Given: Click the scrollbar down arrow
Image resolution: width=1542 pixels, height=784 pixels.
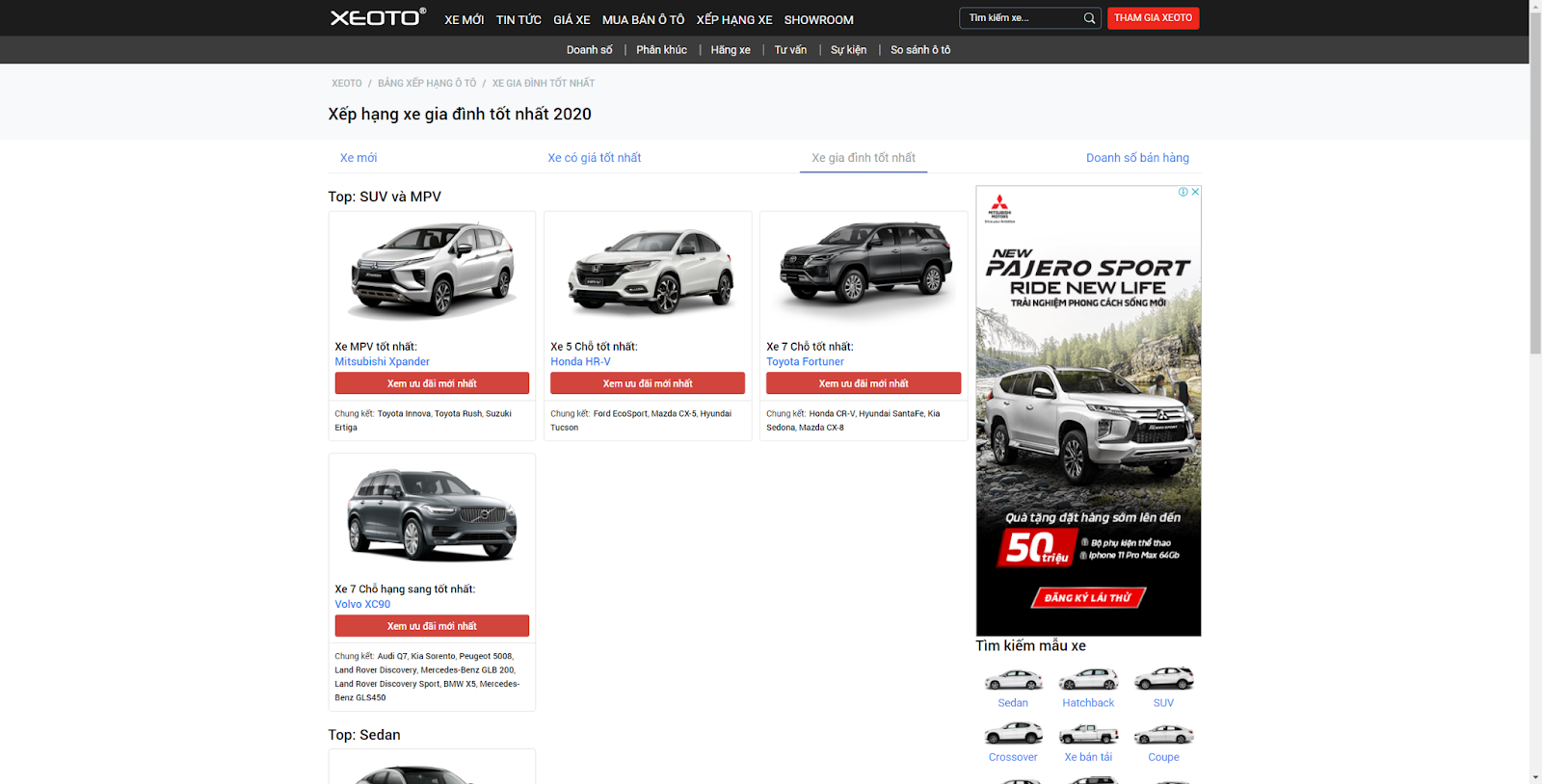Looking at the screenshot, I should click(x=1535, y=777).
